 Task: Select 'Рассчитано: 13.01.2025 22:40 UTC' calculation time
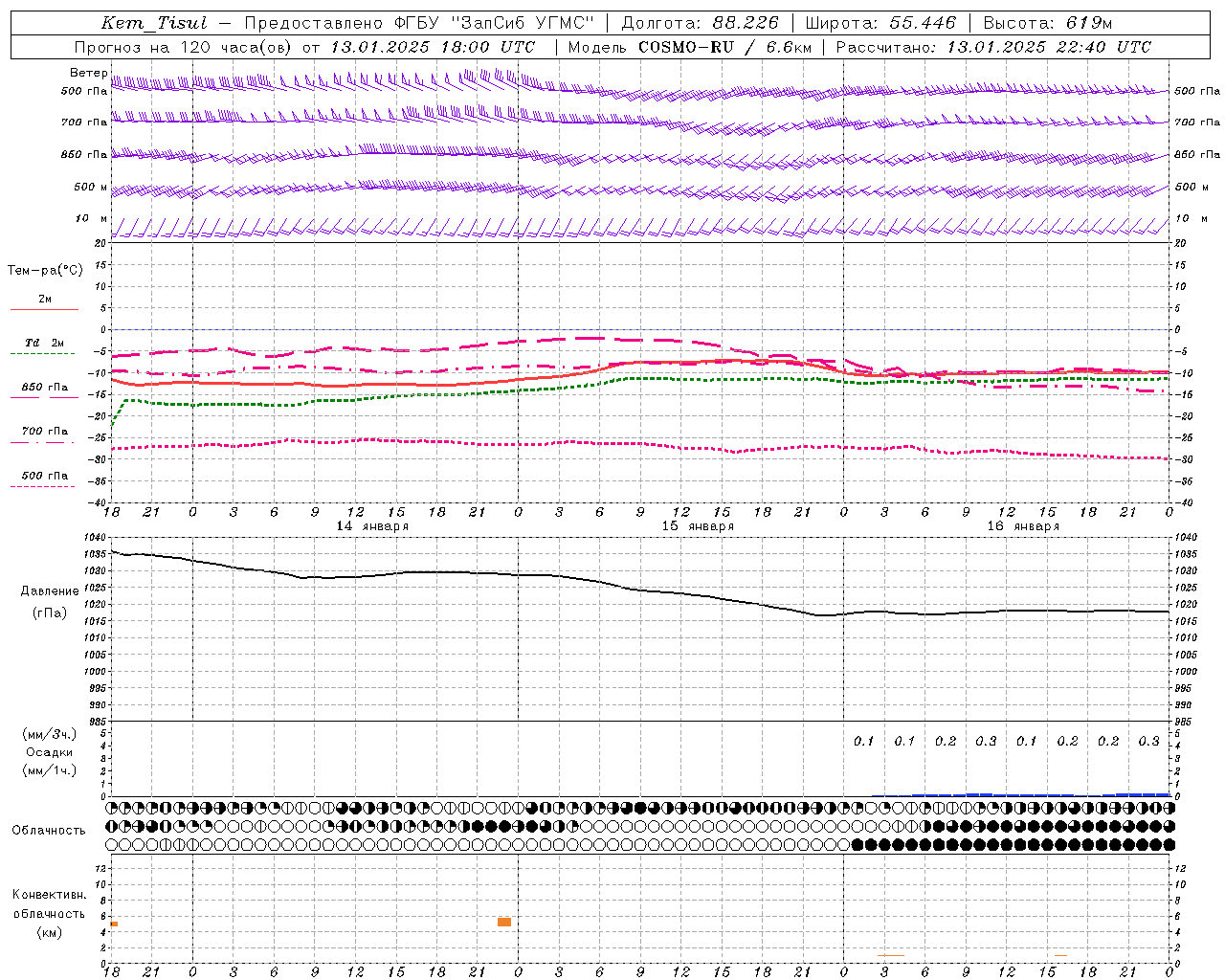993,47
